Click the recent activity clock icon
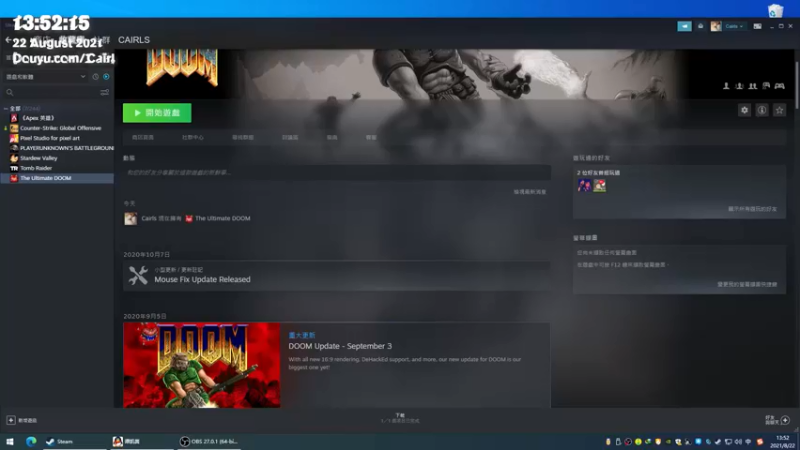 tap(95, 77)
